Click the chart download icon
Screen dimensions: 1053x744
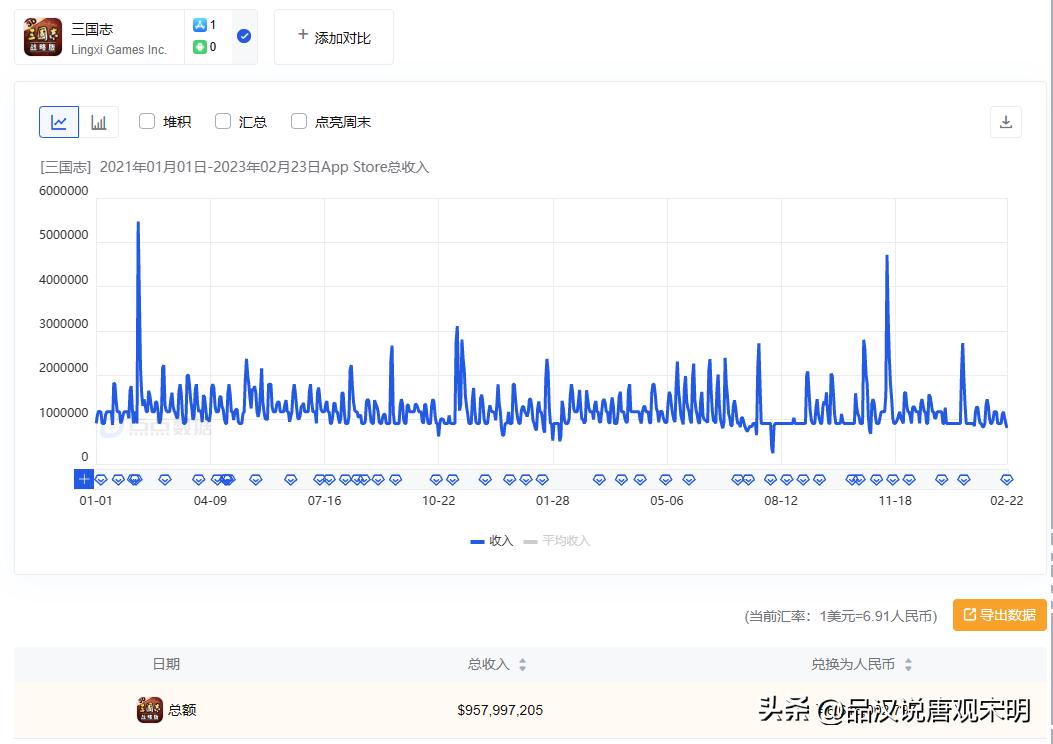pos(1006,120)
